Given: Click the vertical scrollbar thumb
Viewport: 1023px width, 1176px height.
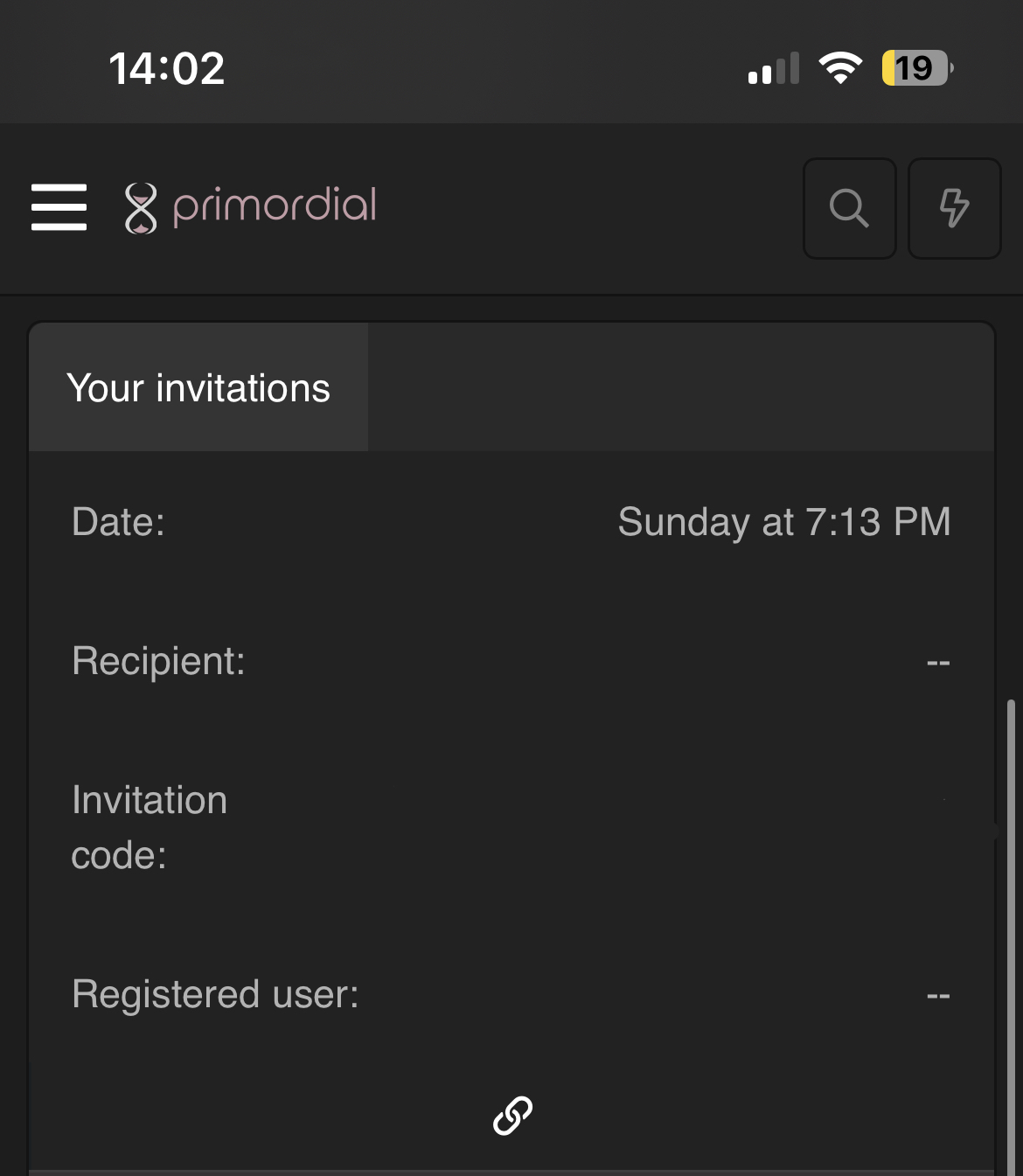Looking at the screenshot, I should click(1011, 936).
